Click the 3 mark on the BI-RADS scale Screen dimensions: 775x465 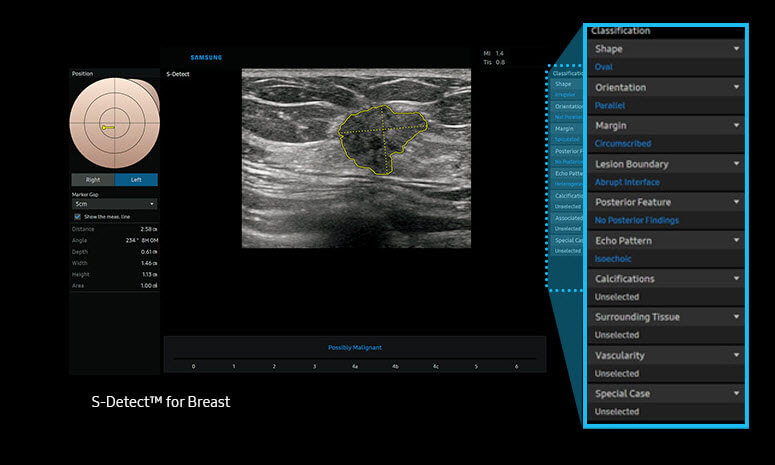tap(314, 367)
